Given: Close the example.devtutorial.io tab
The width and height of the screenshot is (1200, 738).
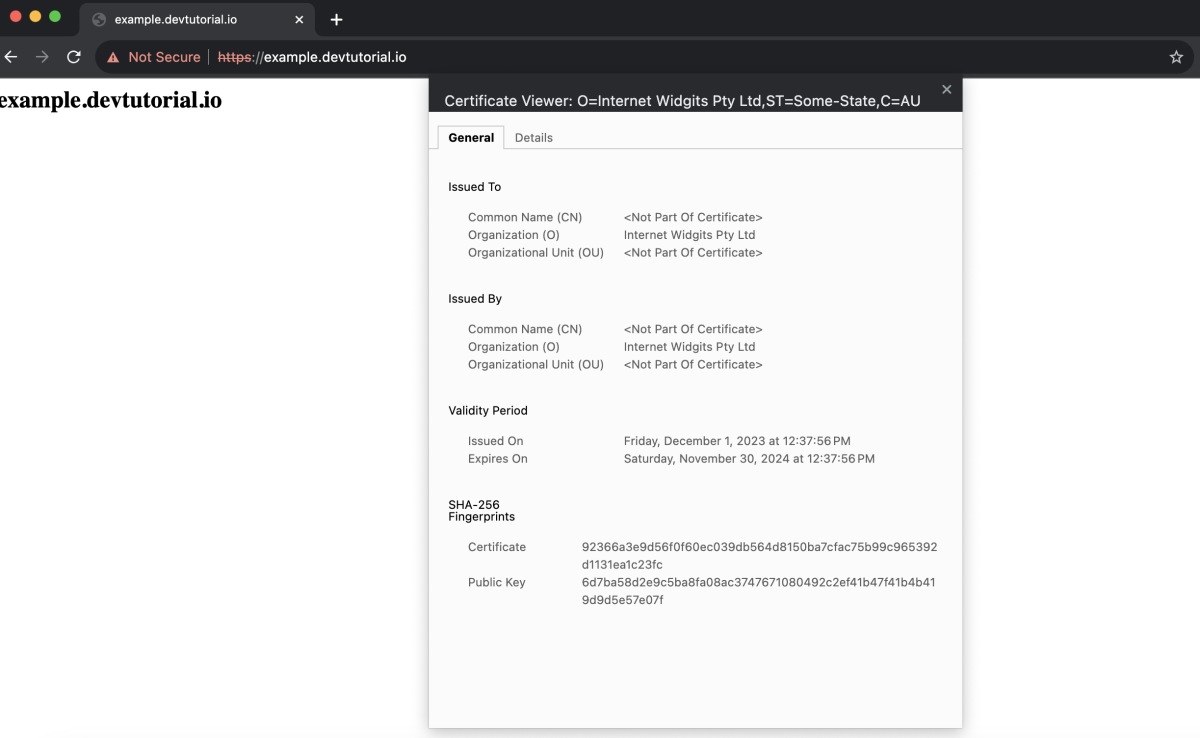Looking at the screenshot, I should [x=299, y=19].
